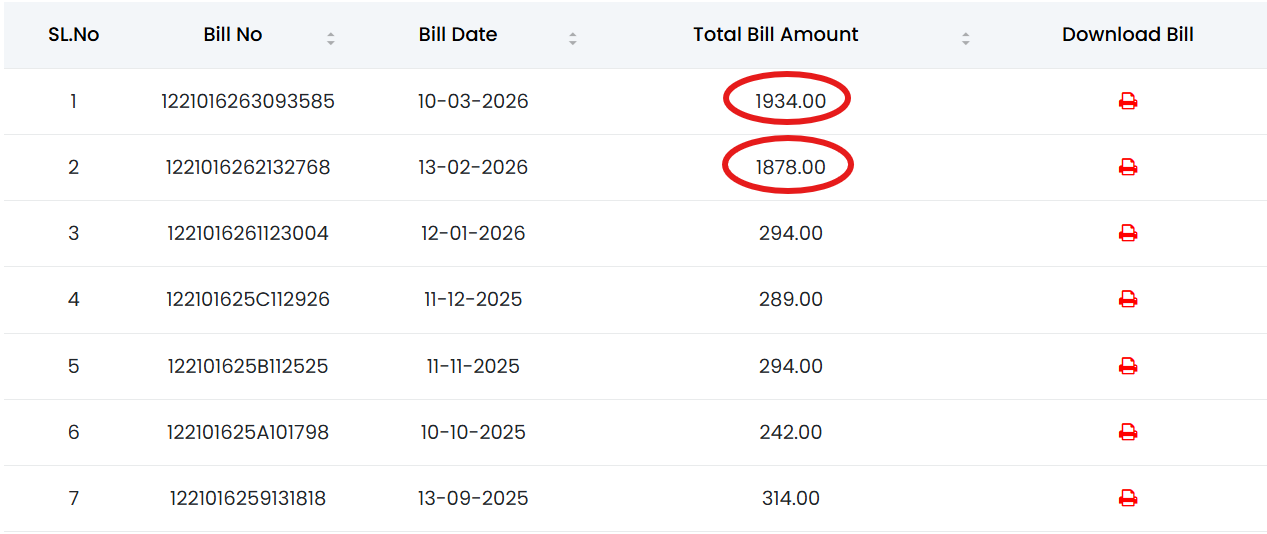
Task: Download the bill dated 12-01-2026
Action: [1128, 233]
